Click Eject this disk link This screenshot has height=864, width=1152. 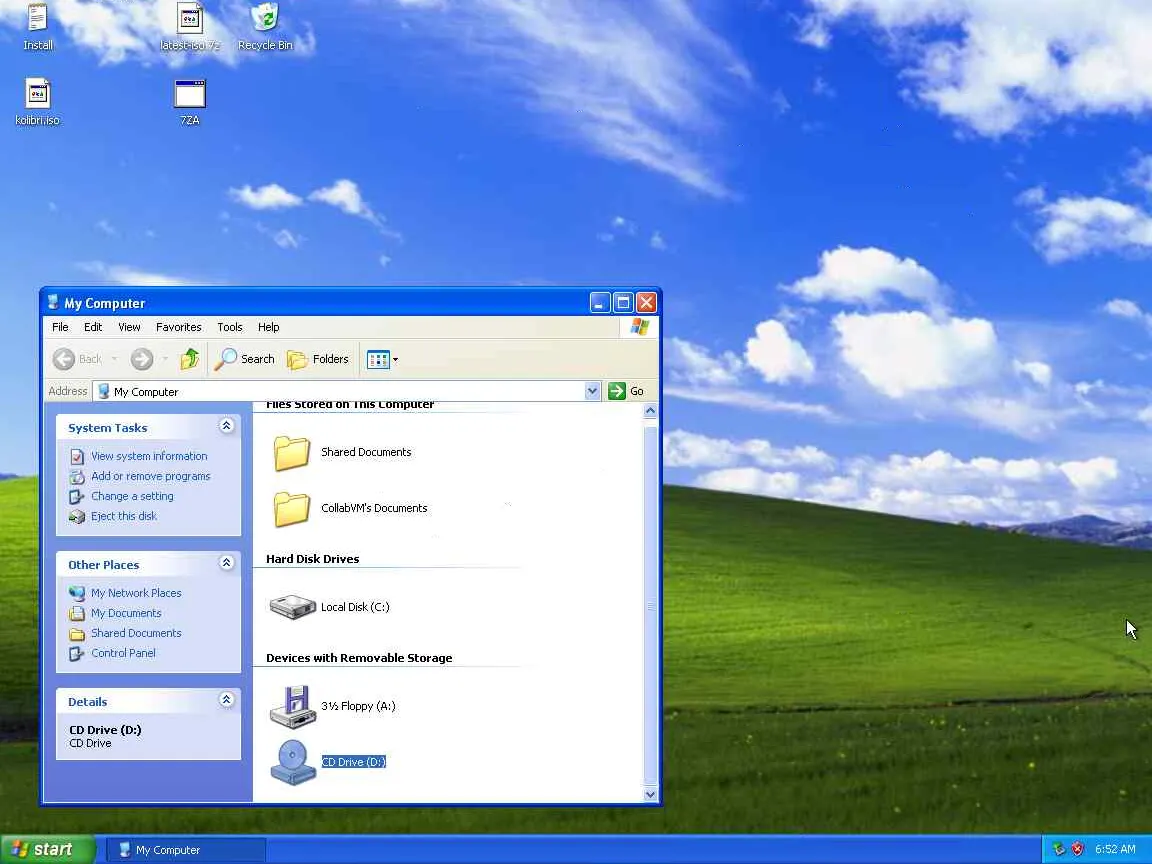point(124,516)
